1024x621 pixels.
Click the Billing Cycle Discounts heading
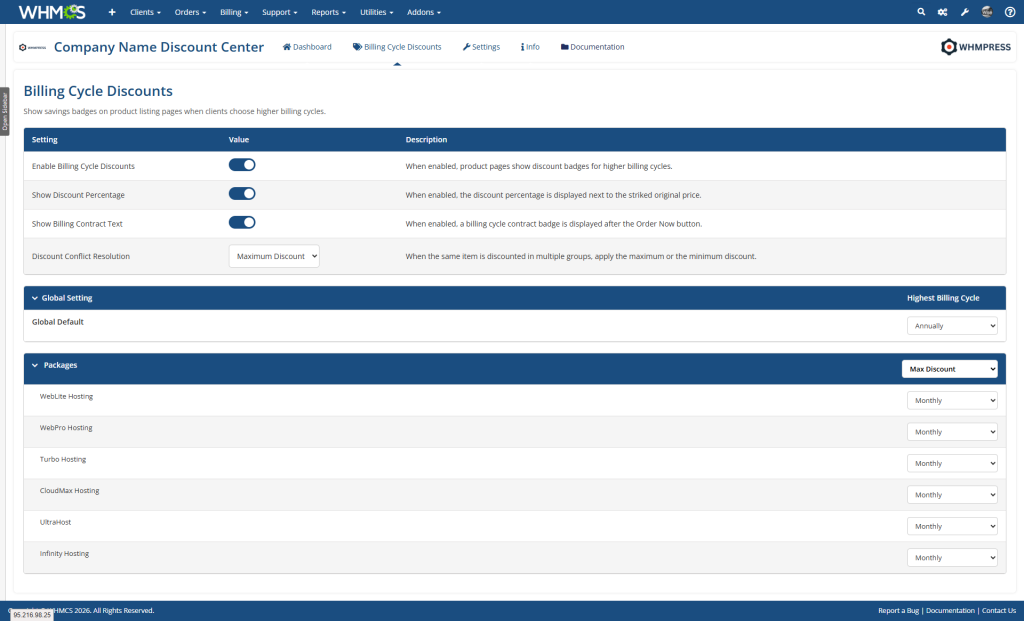coord(98,91)
